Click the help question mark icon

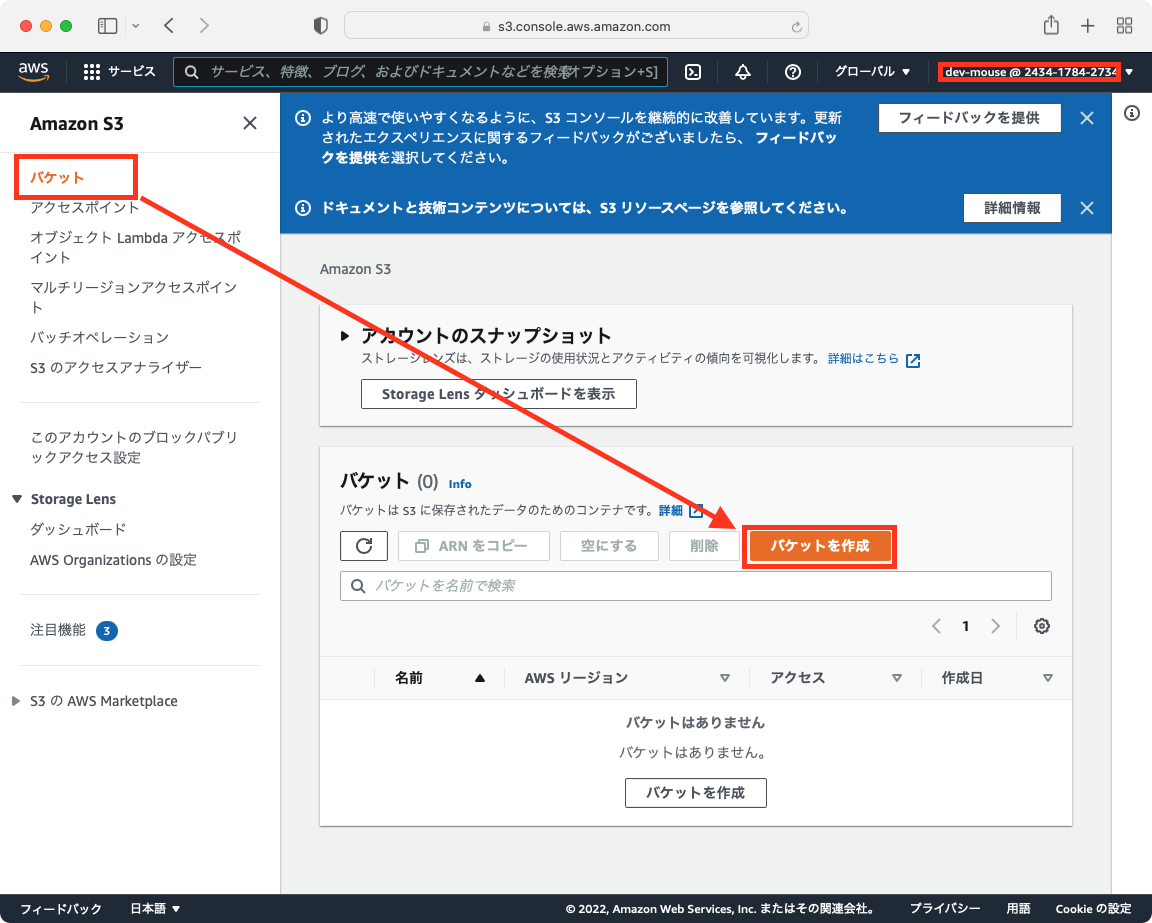[793, 72]
